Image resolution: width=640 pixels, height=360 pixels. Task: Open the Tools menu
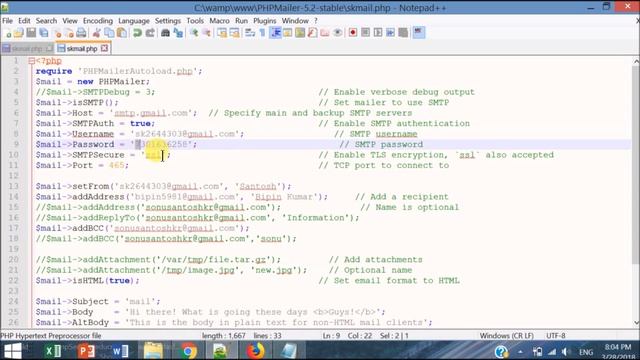[x=195, y=21]
